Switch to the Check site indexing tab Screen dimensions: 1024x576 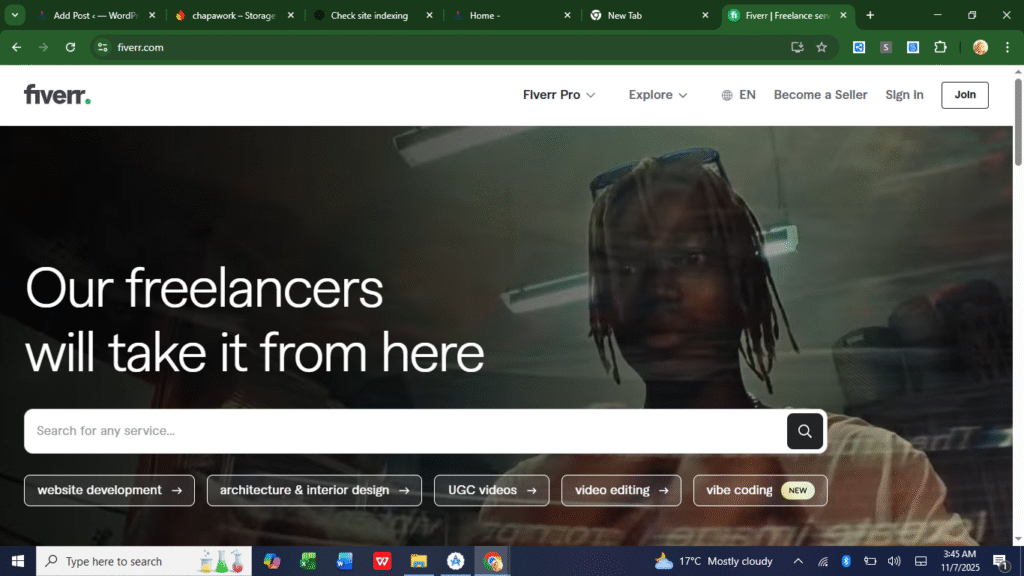369,16
